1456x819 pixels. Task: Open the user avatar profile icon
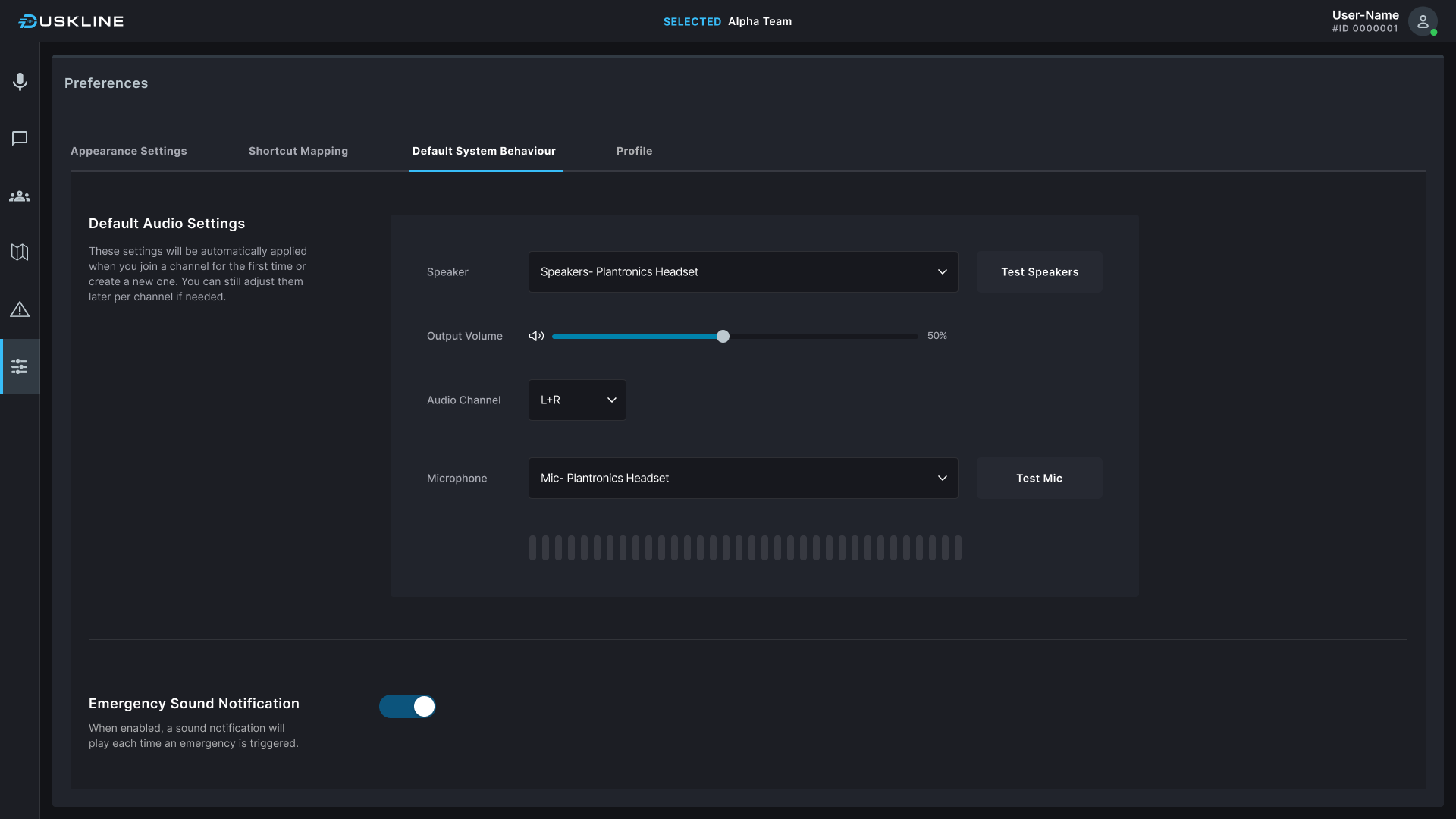tap(1423, 21)
